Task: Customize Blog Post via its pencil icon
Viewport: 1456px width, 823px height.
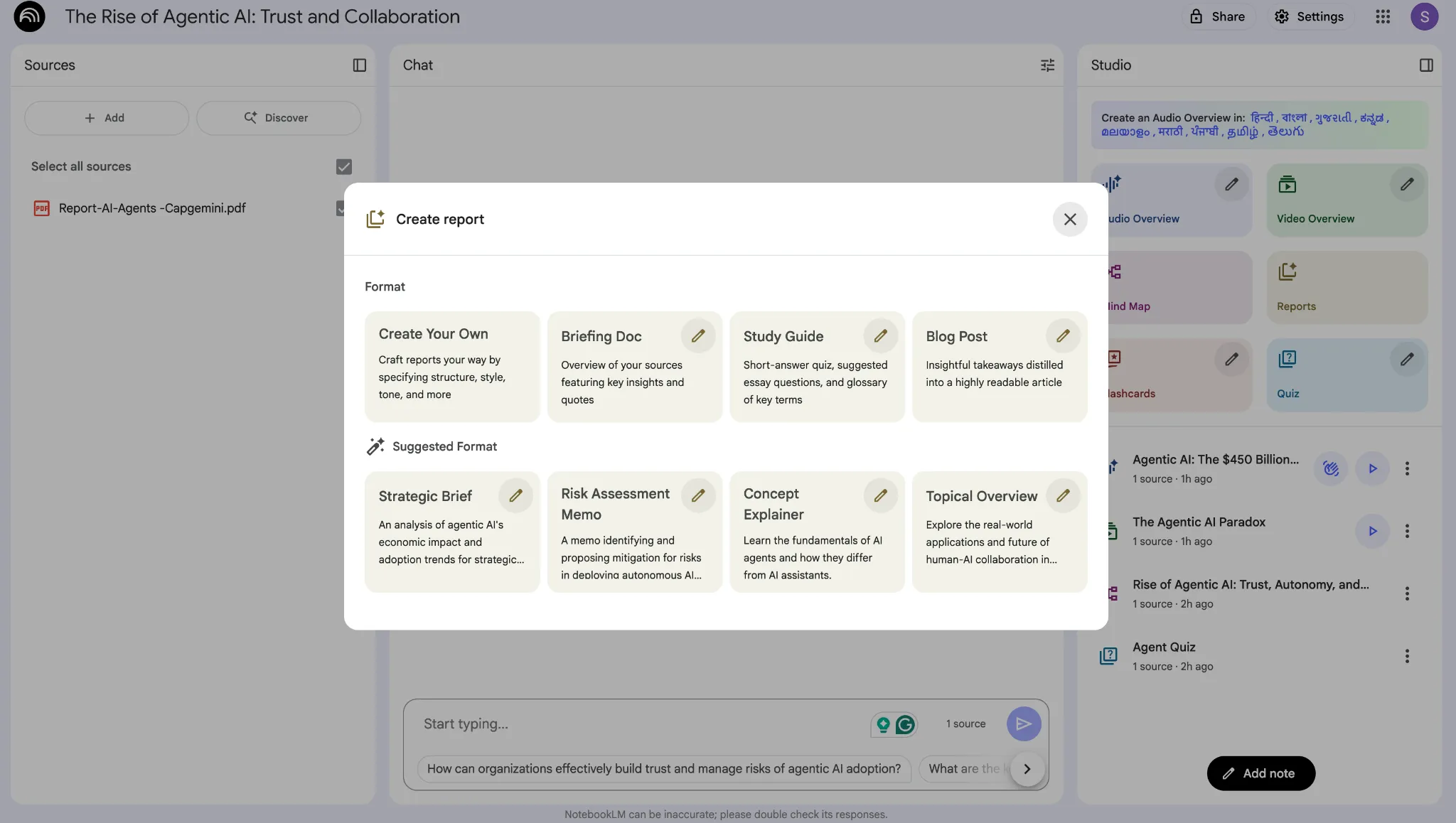Action: click(1063, 335)
